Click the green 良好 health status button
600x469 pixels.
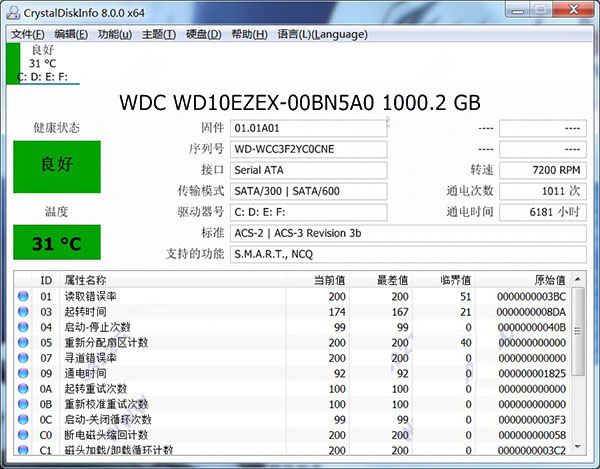pyautogui.click(x=57, y=167)
